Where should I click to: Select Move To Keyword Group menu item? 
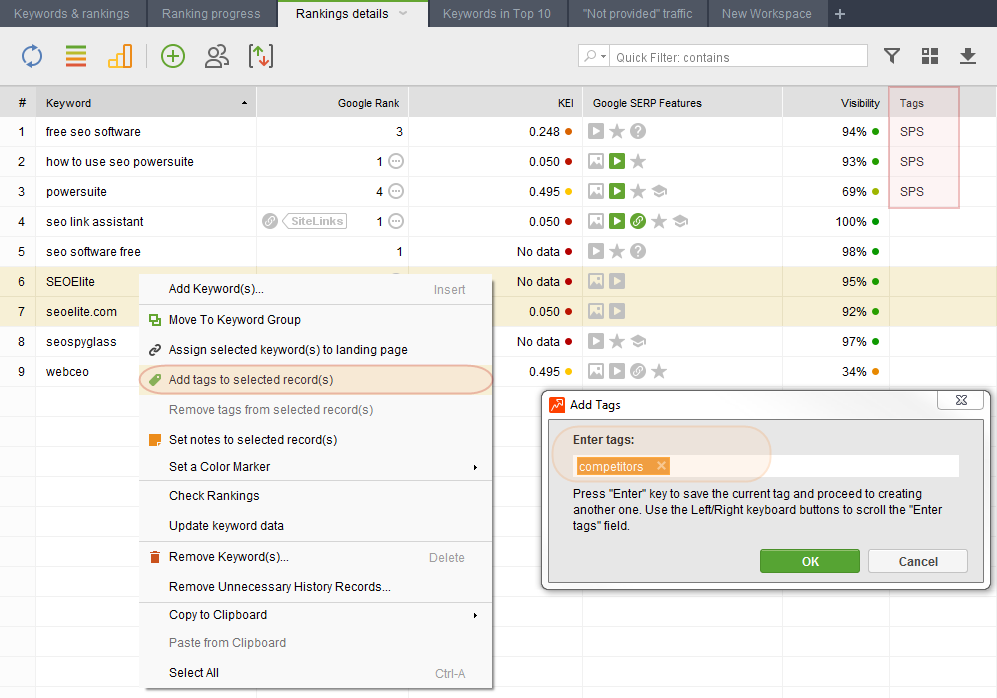315,320
